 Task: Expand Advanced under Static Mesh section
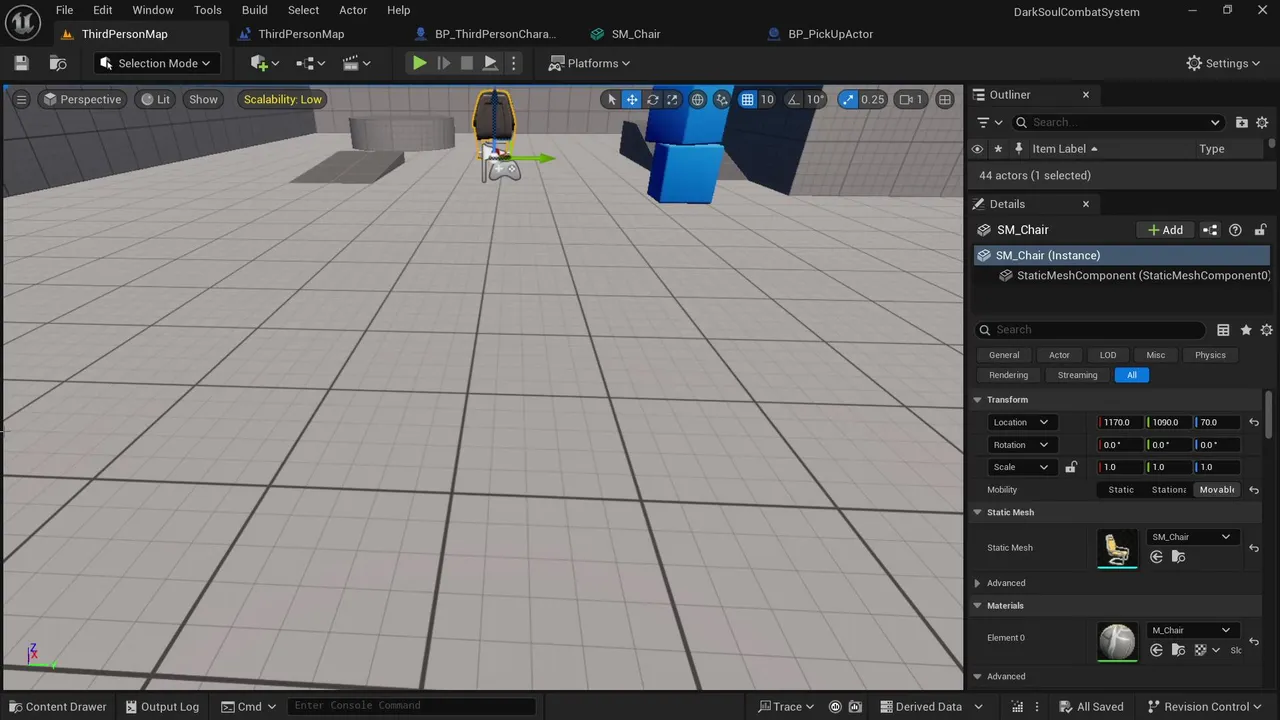click(978, 583)
